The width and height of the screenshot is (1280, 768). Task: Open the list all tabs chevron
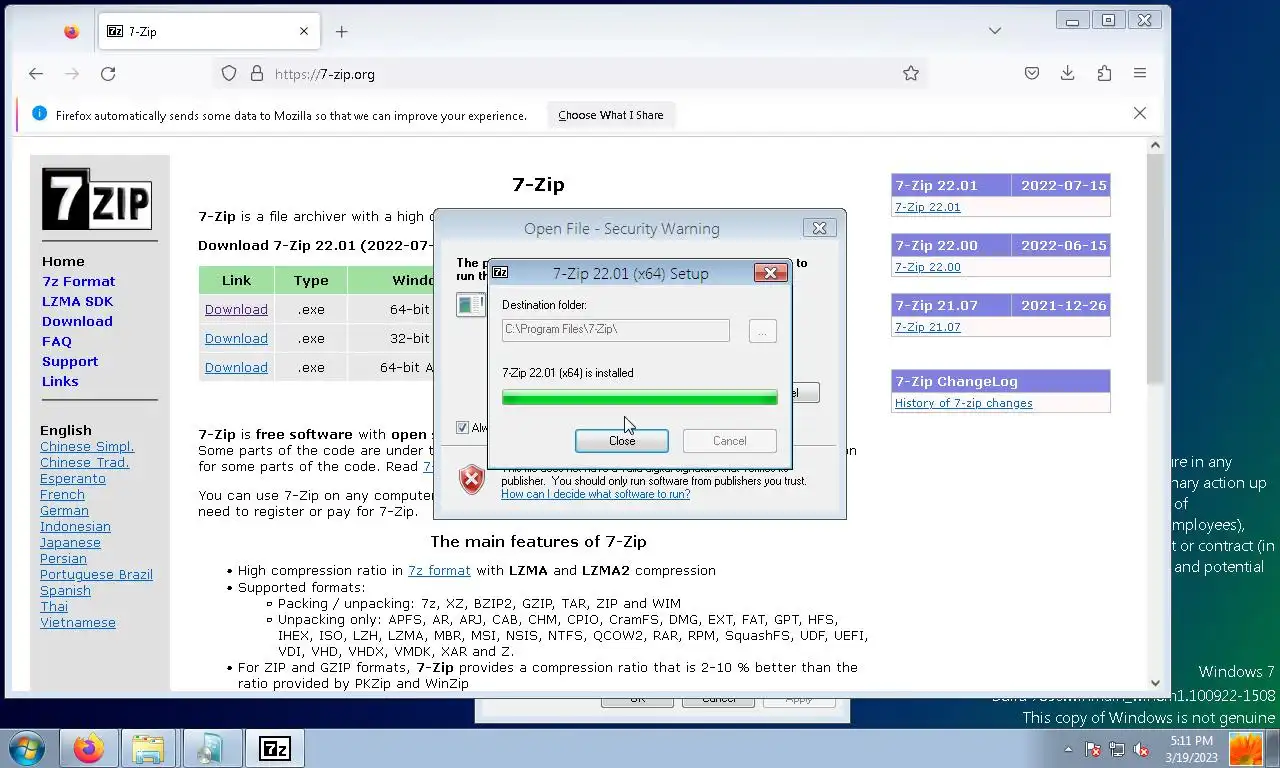(994, 31)
